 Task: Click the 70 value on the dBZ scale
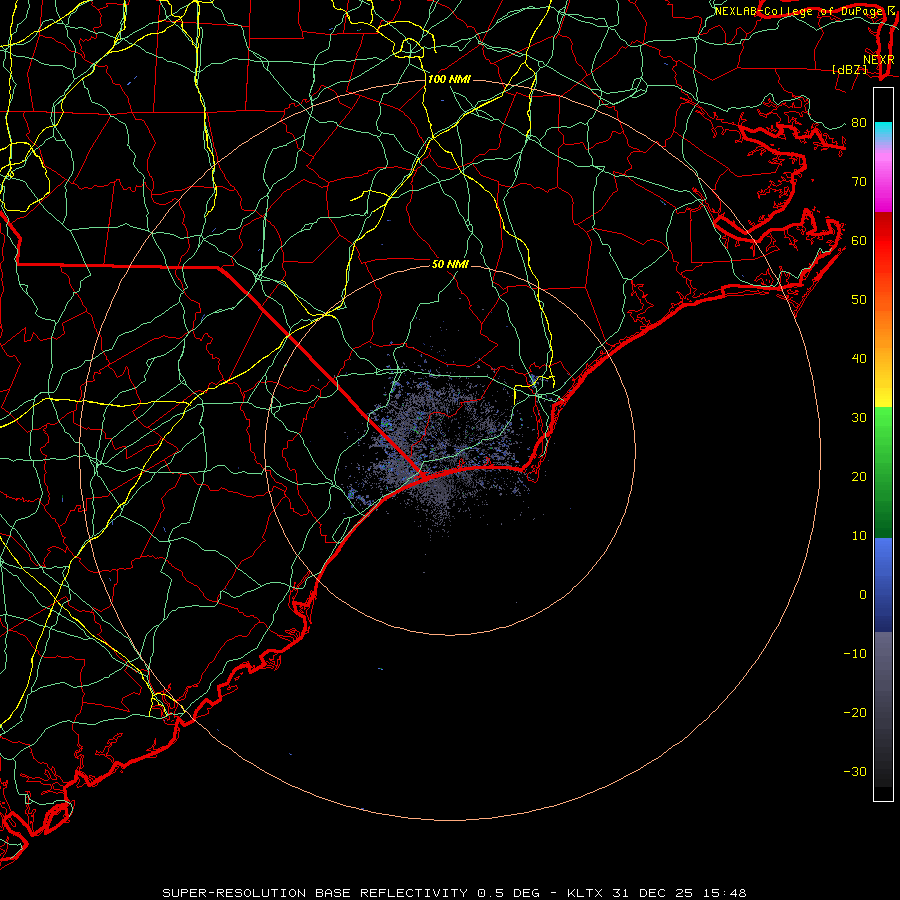click(859, 181)
